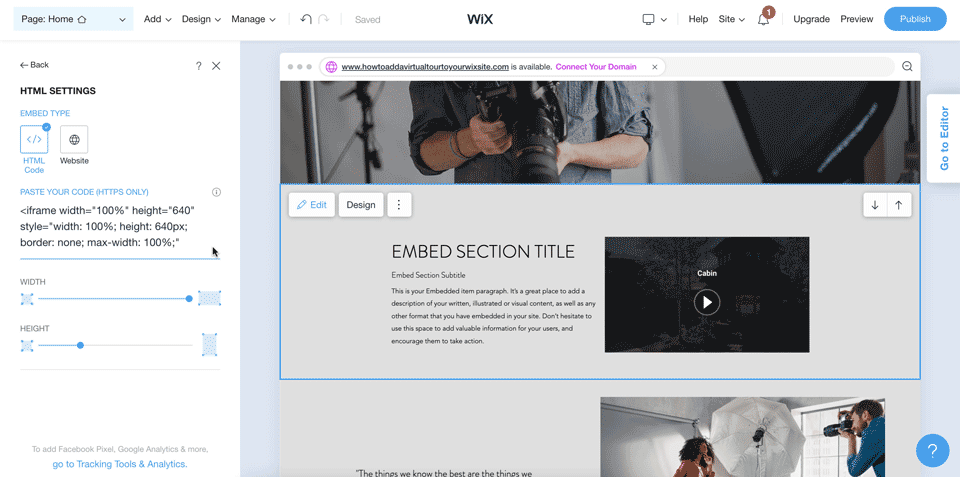Open the Design menu in top bar
Image resolution: width=960 pixels, height=477 pixels.
pos(201,19)
